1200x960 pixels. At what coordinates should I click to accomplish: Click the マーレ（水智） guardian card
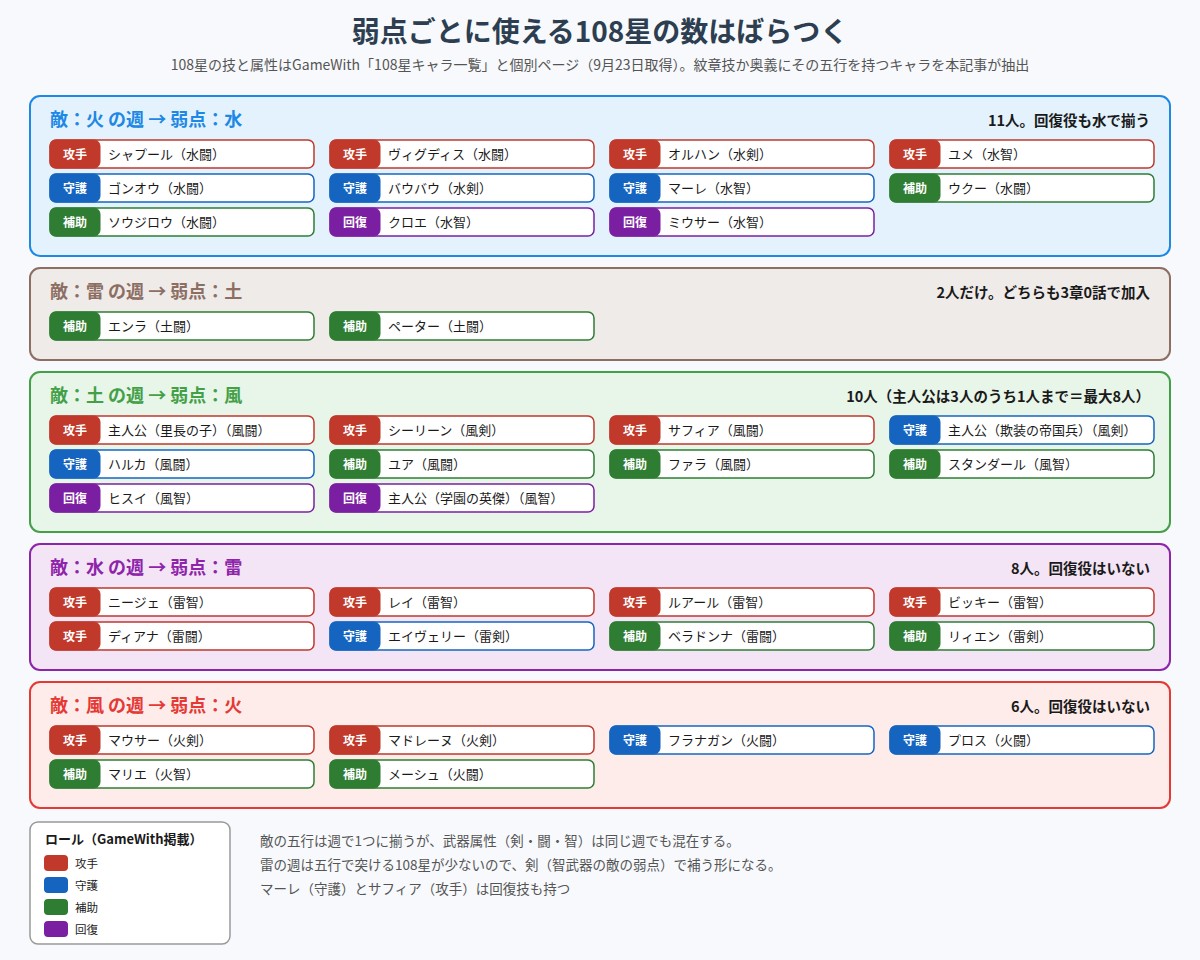742,188
